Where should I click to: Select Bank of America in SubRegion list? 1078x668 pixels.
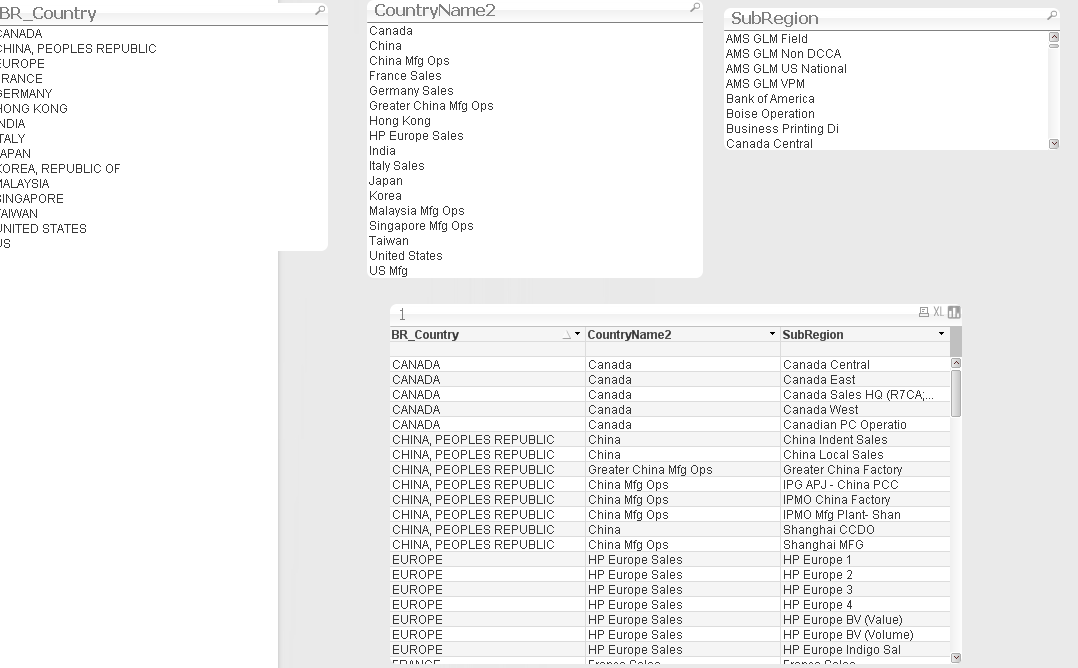[x=770, y=99]
